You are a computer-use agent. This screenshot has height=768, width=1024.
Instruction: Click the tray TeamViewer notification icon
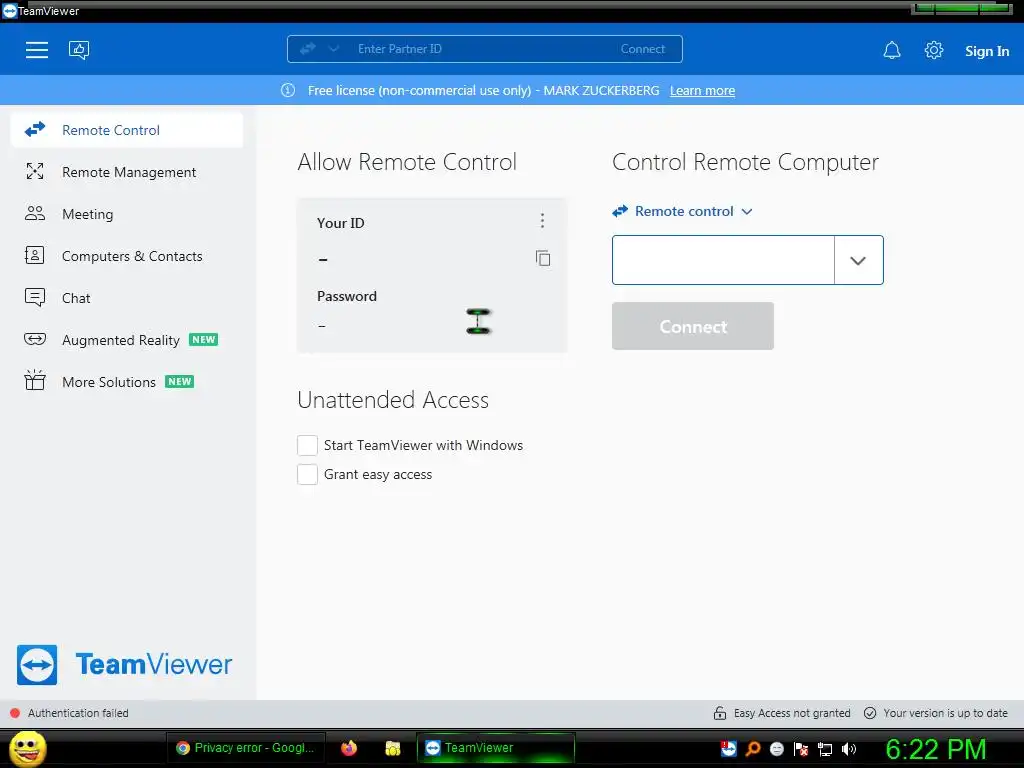pos(728,748)
